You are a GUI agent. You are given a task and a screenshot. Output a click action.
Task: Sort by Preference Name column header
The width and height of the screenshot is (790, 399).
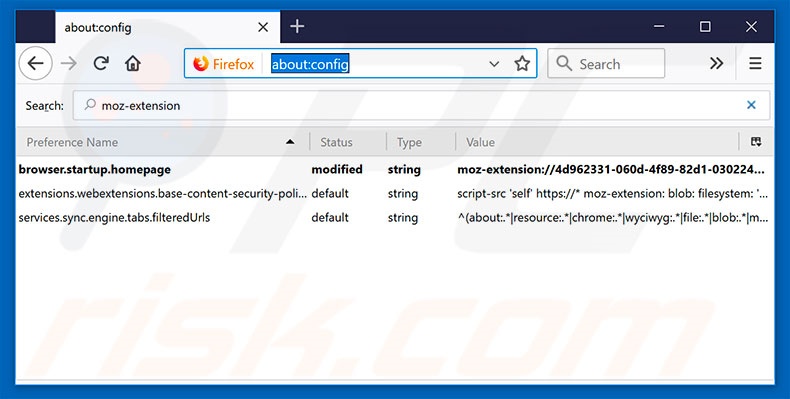point(162,142)
